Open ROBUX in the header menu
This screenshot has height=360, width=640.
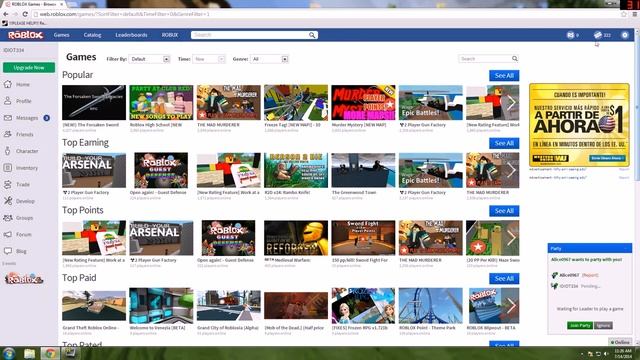click(170, 35)
